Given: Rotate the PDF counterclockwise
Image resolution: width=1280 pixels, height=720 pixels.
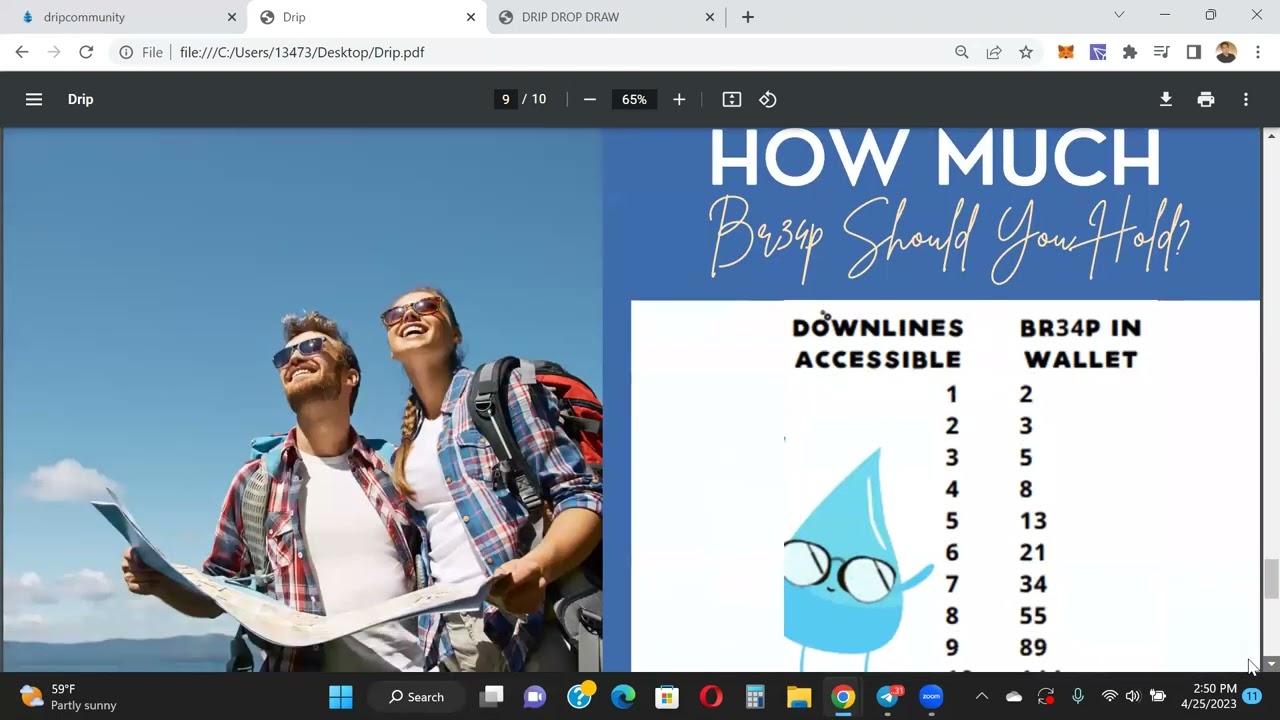Looking at the screenshot, I should 768,99.
